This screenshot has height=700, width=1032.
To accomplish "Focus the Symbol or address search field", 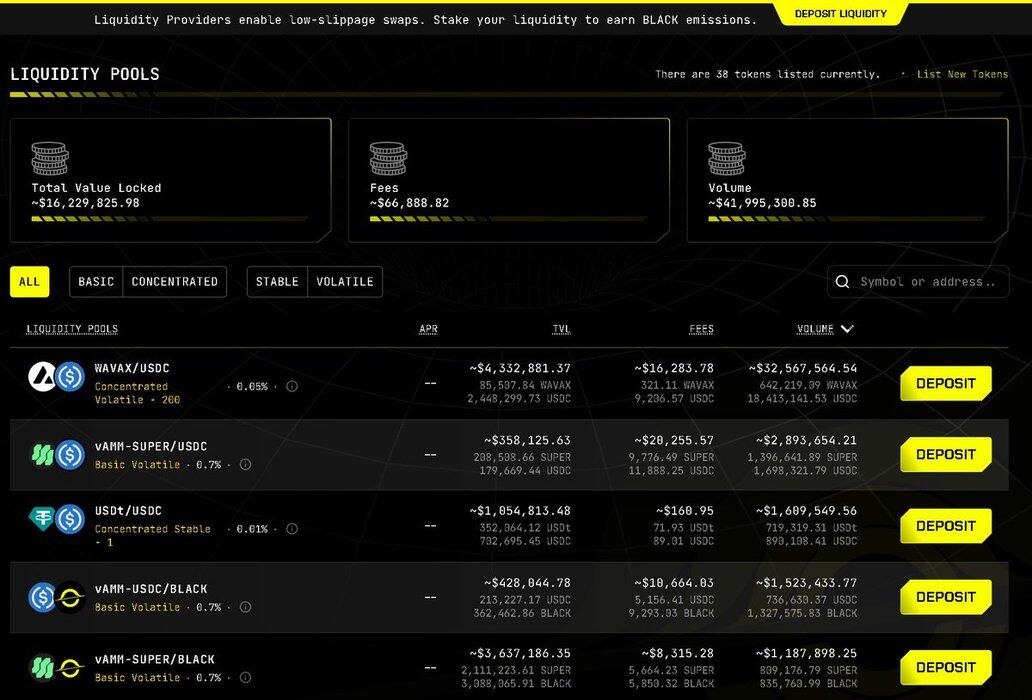I will [x=928, y=282].
